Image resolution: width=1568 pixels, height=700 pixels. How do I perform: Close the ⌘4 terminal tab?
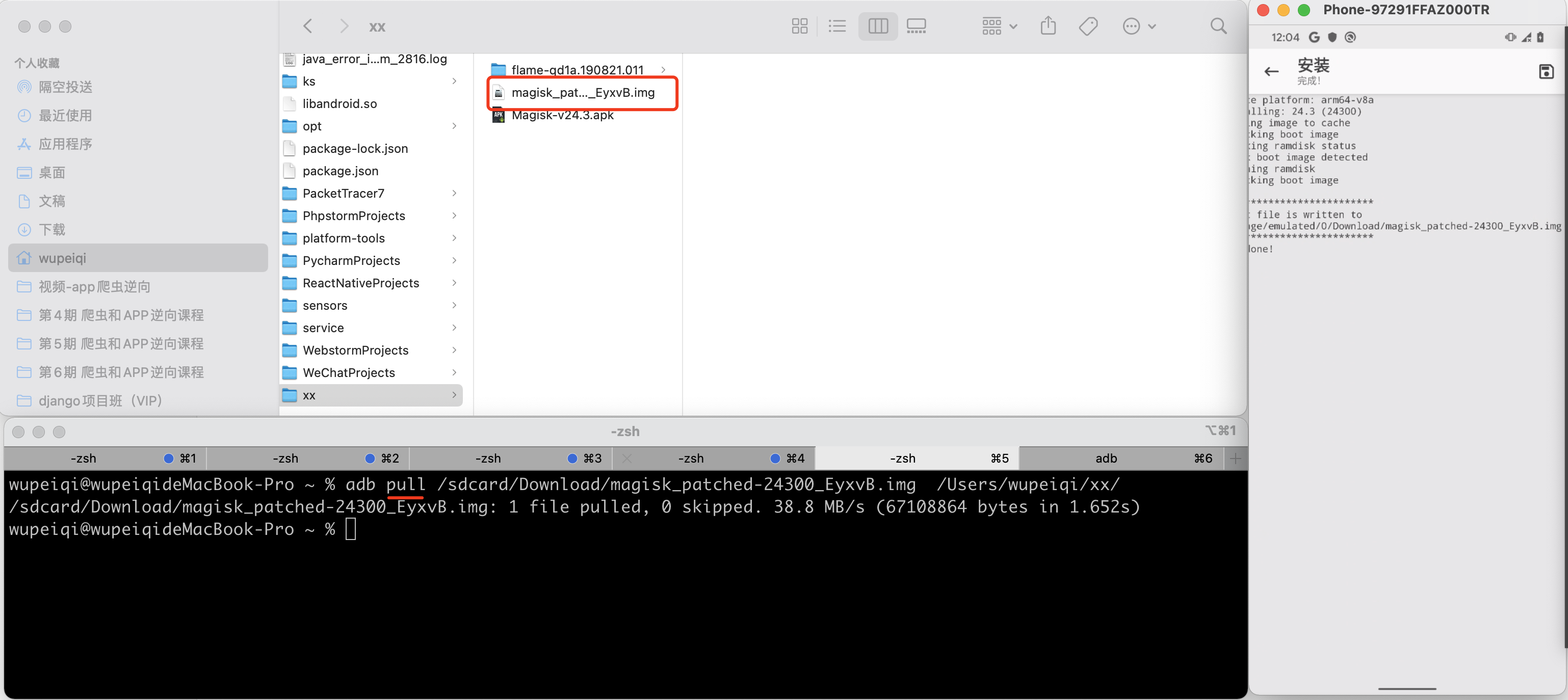pos(627,459)
